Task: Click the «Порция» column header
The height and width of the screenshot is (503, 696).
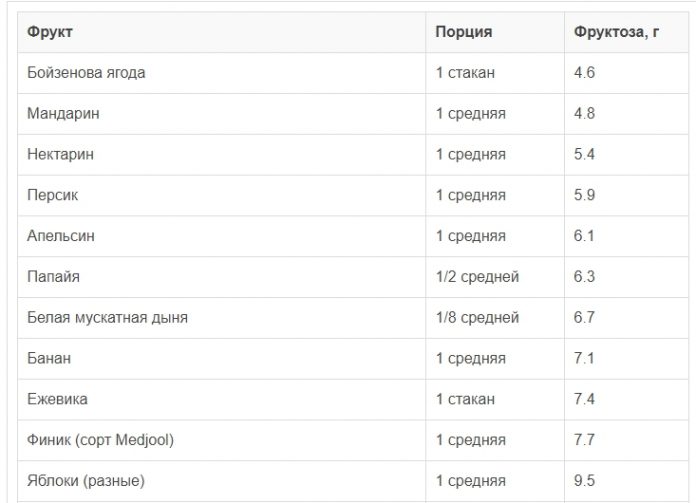Action: click(463, 32)
